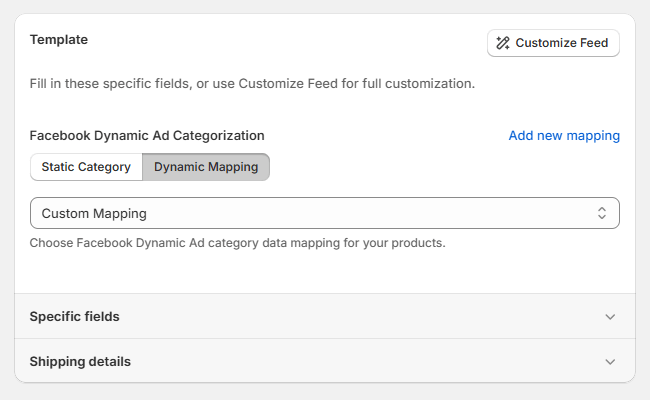Click the 'Choose Facebook Dynamic Ad category' help text

pyautogui.click(x=238, y=243)
